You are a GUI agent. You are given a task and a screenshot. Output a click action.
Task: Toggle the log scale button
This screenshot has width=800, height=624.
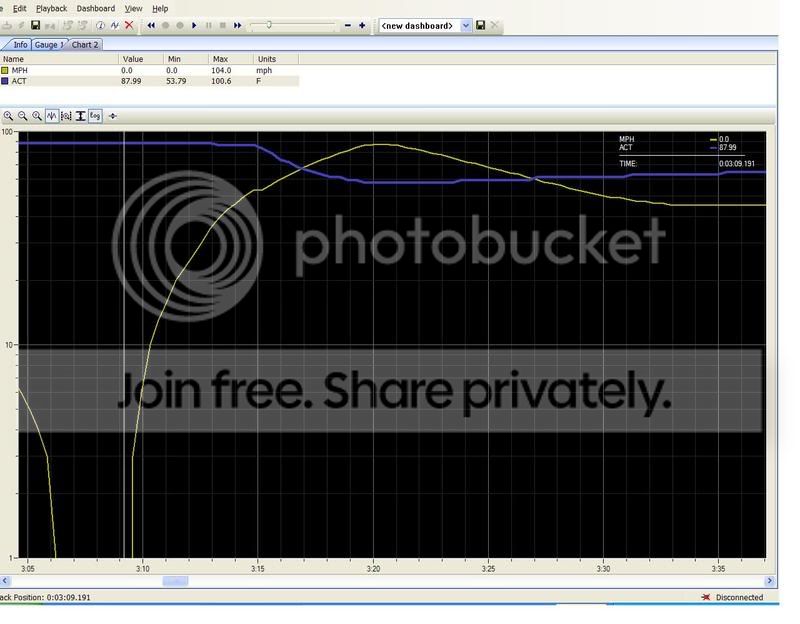click(95, 116)
